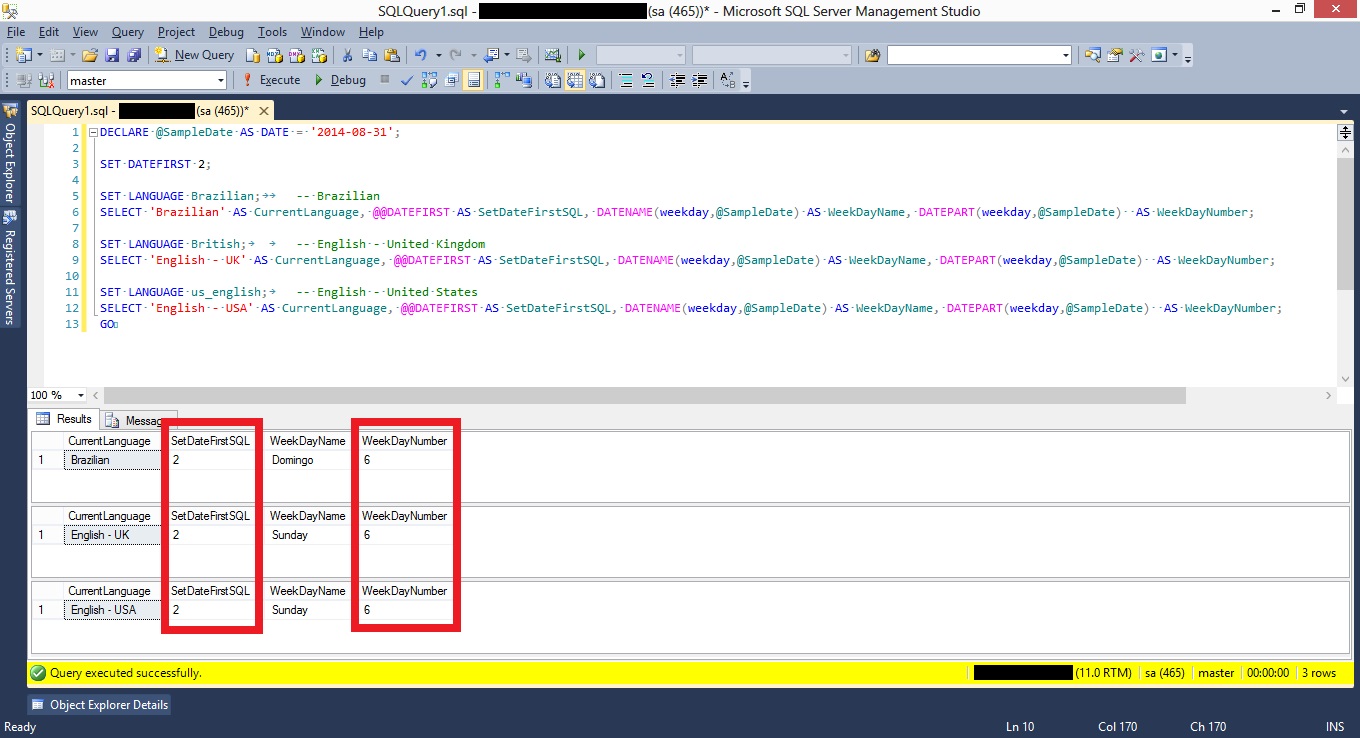Click the Parse checkmark icon
1360x738 pixels.
point(407,80)
